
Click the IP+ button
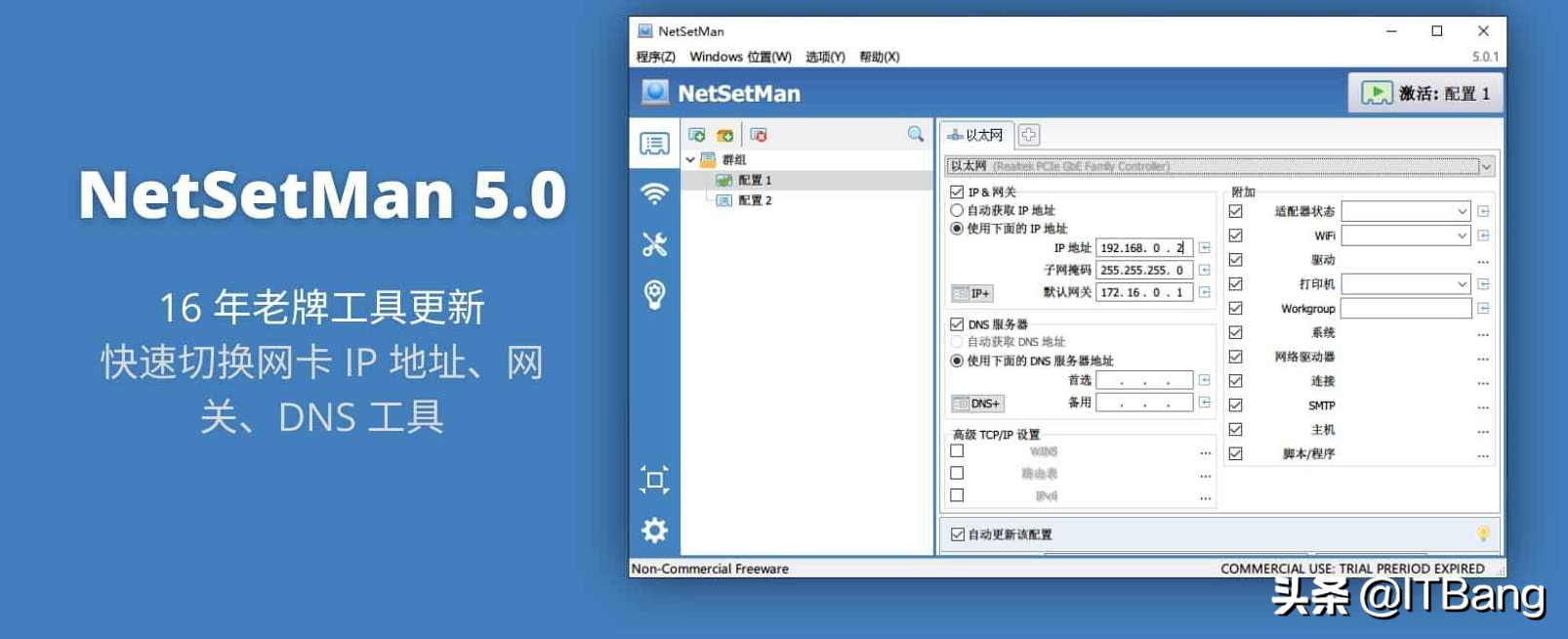coord(972,293)
